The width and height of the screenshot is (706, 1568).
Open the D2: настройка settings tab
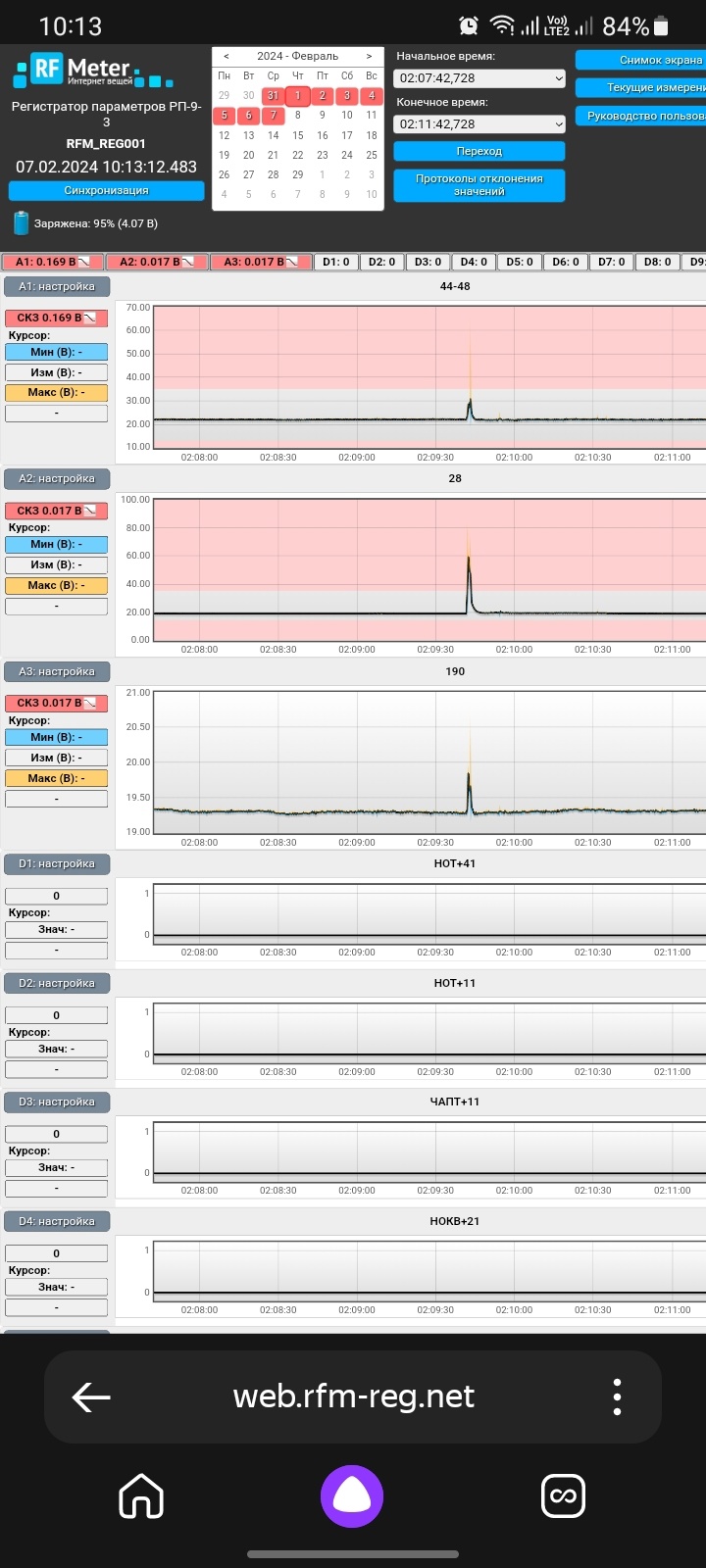click(x=57, y=983)
